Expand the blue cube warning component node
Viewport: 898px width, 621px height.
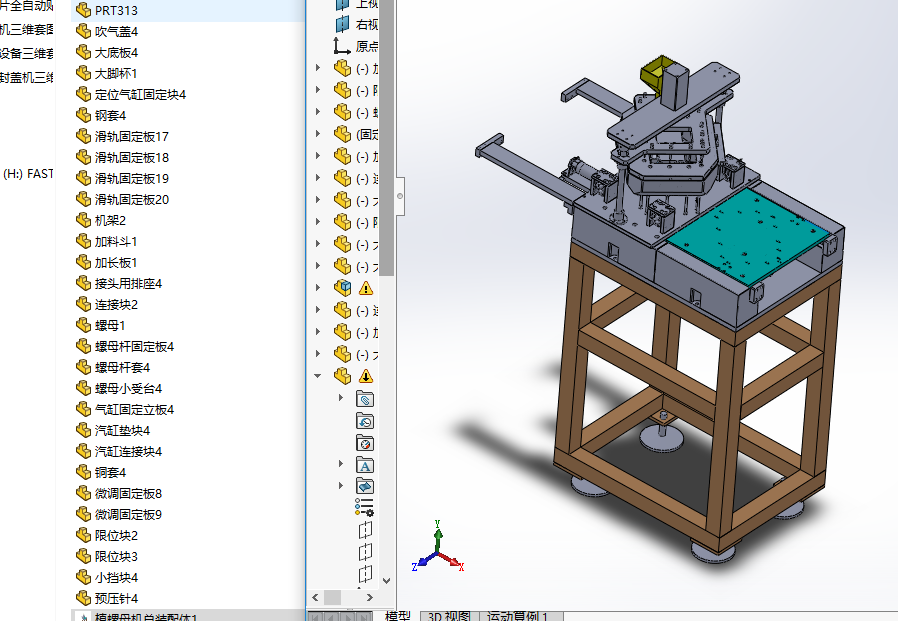pos(318,288)
